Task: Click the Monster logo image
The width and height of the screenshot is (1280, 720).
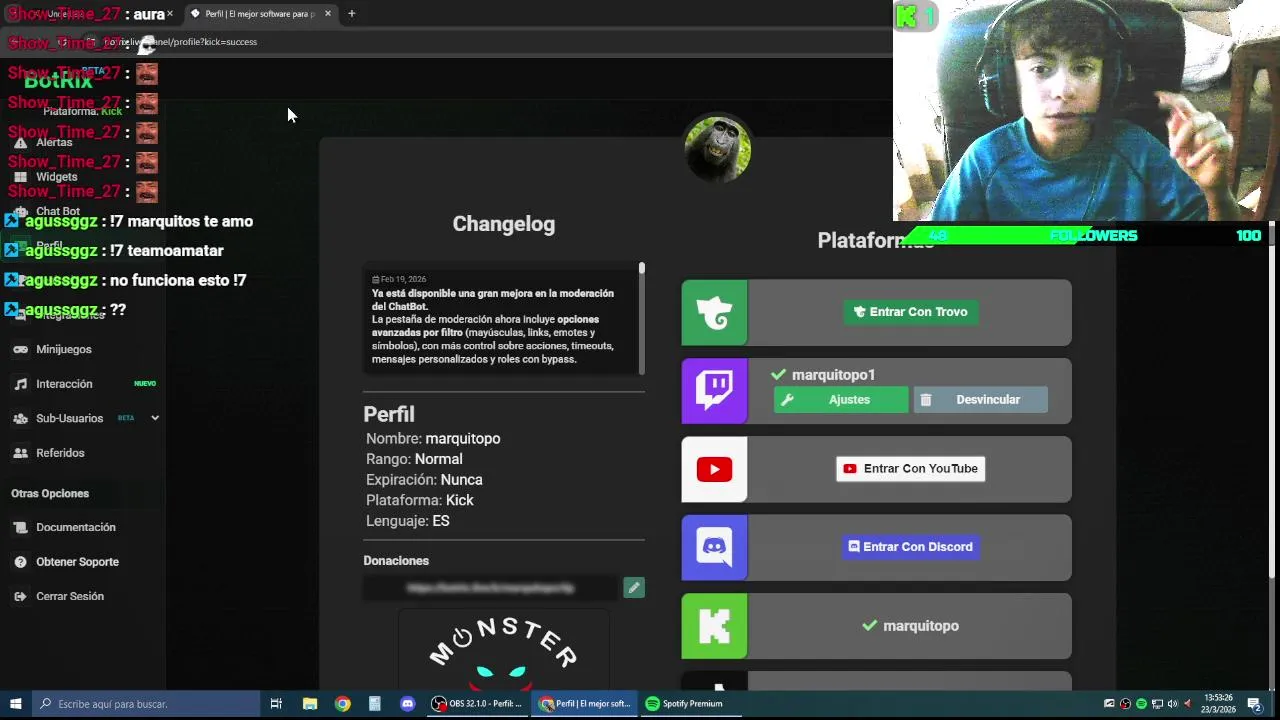Action: [x=504, y=650]
